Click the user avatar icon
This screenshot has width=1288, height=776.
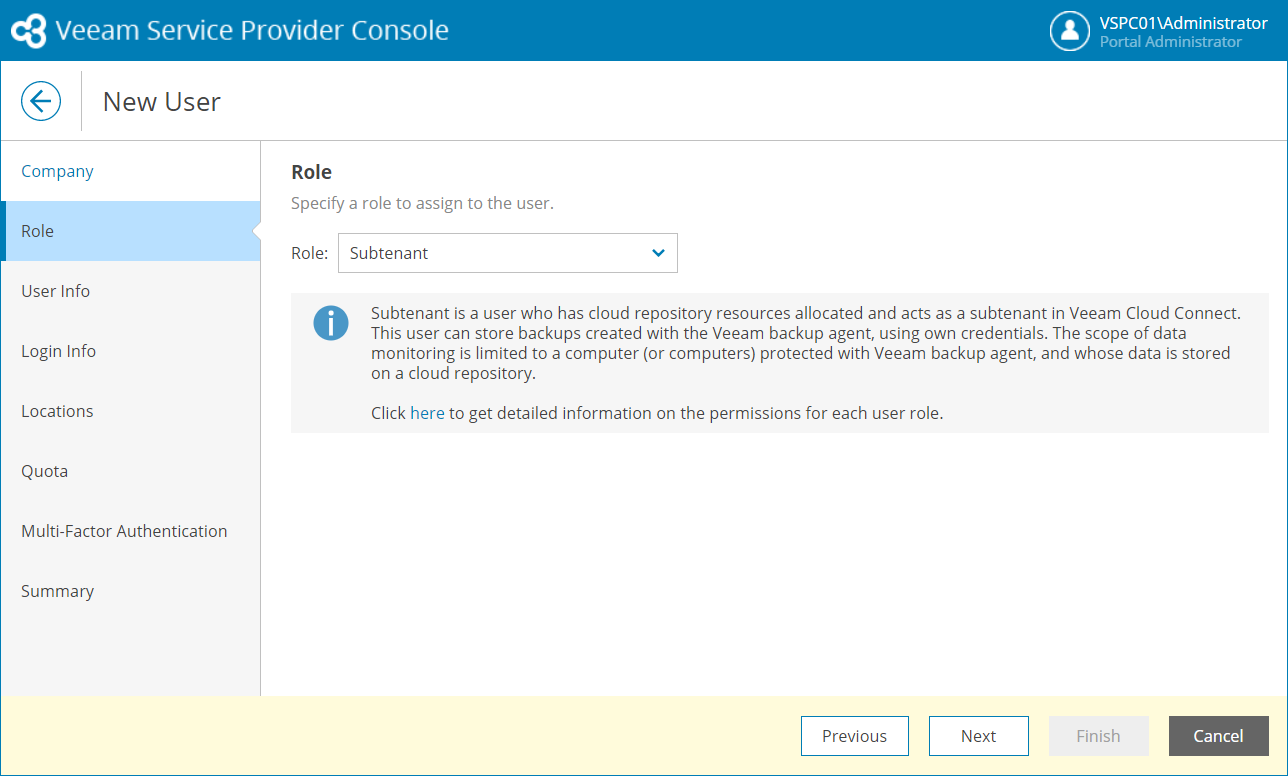coord(1070,30)
